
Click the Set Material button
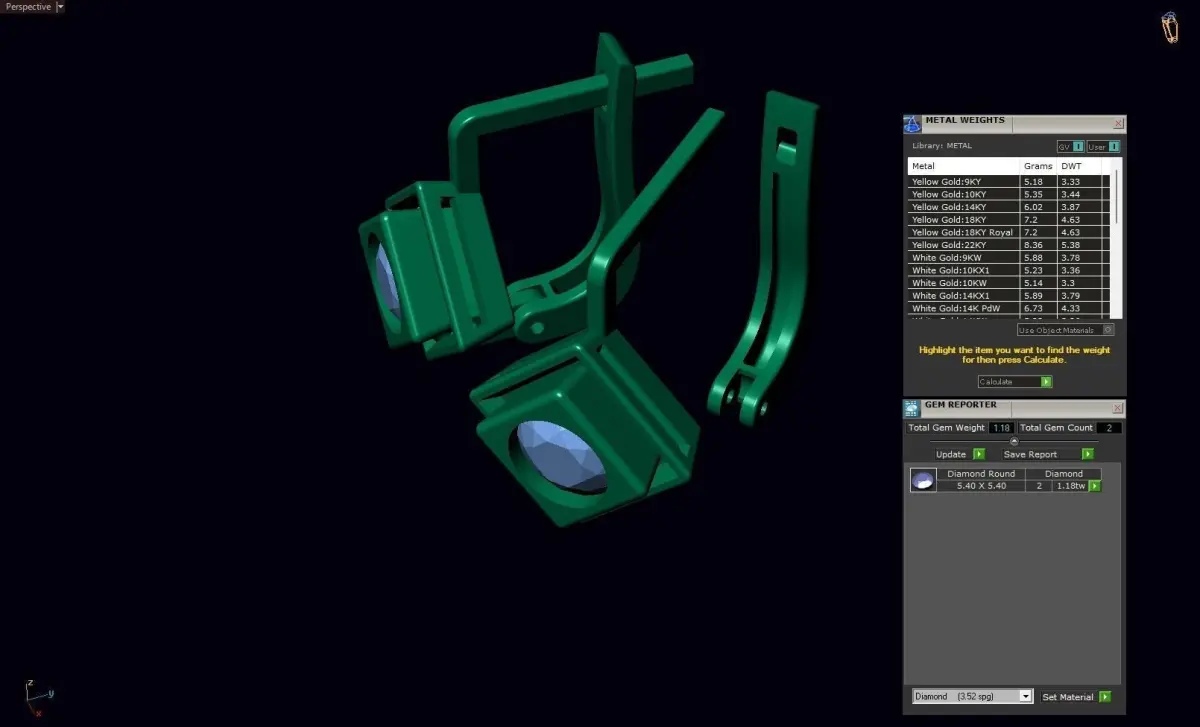point(1068,697)
